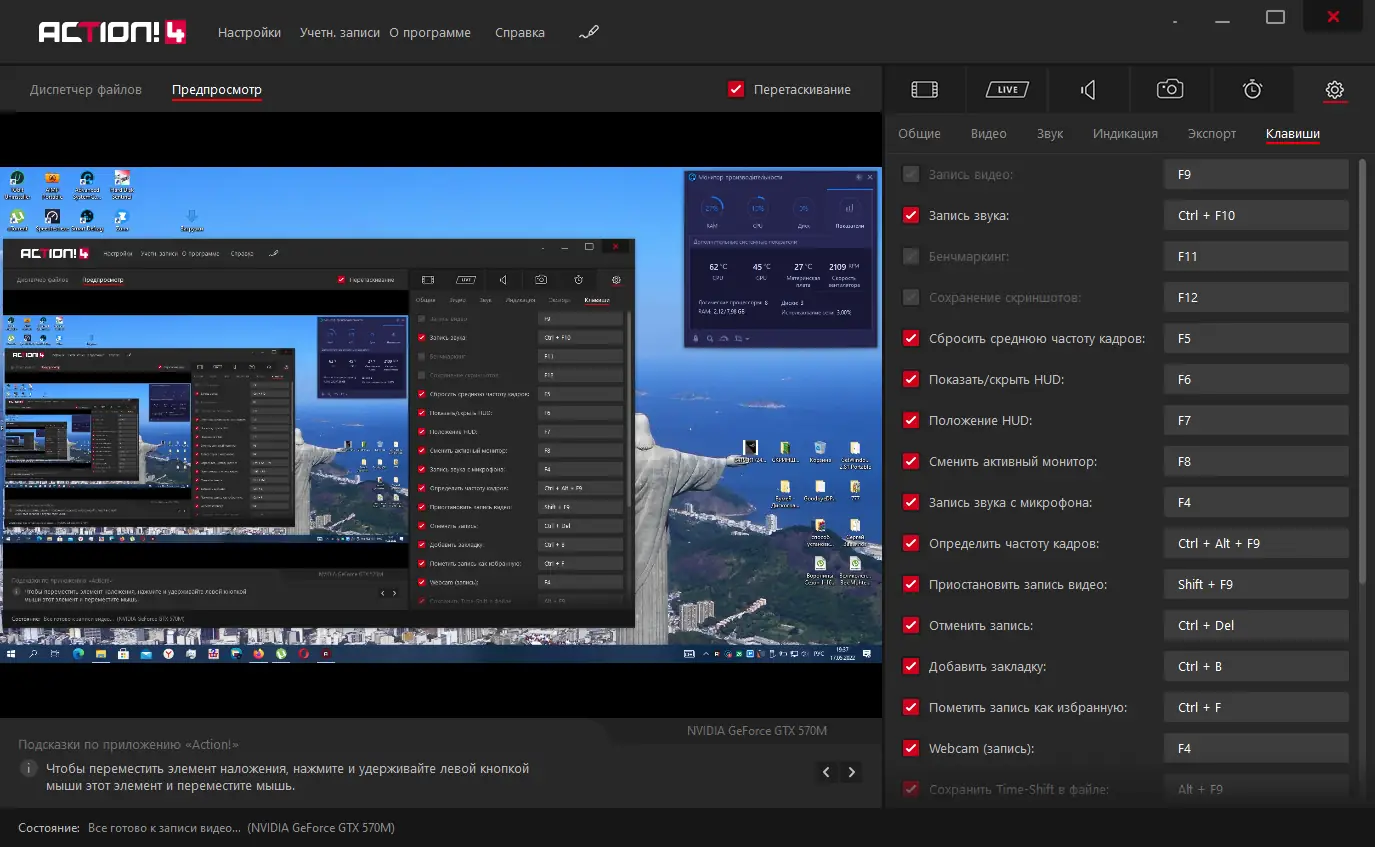Select the screenshot camera icon

point(1170,90)
